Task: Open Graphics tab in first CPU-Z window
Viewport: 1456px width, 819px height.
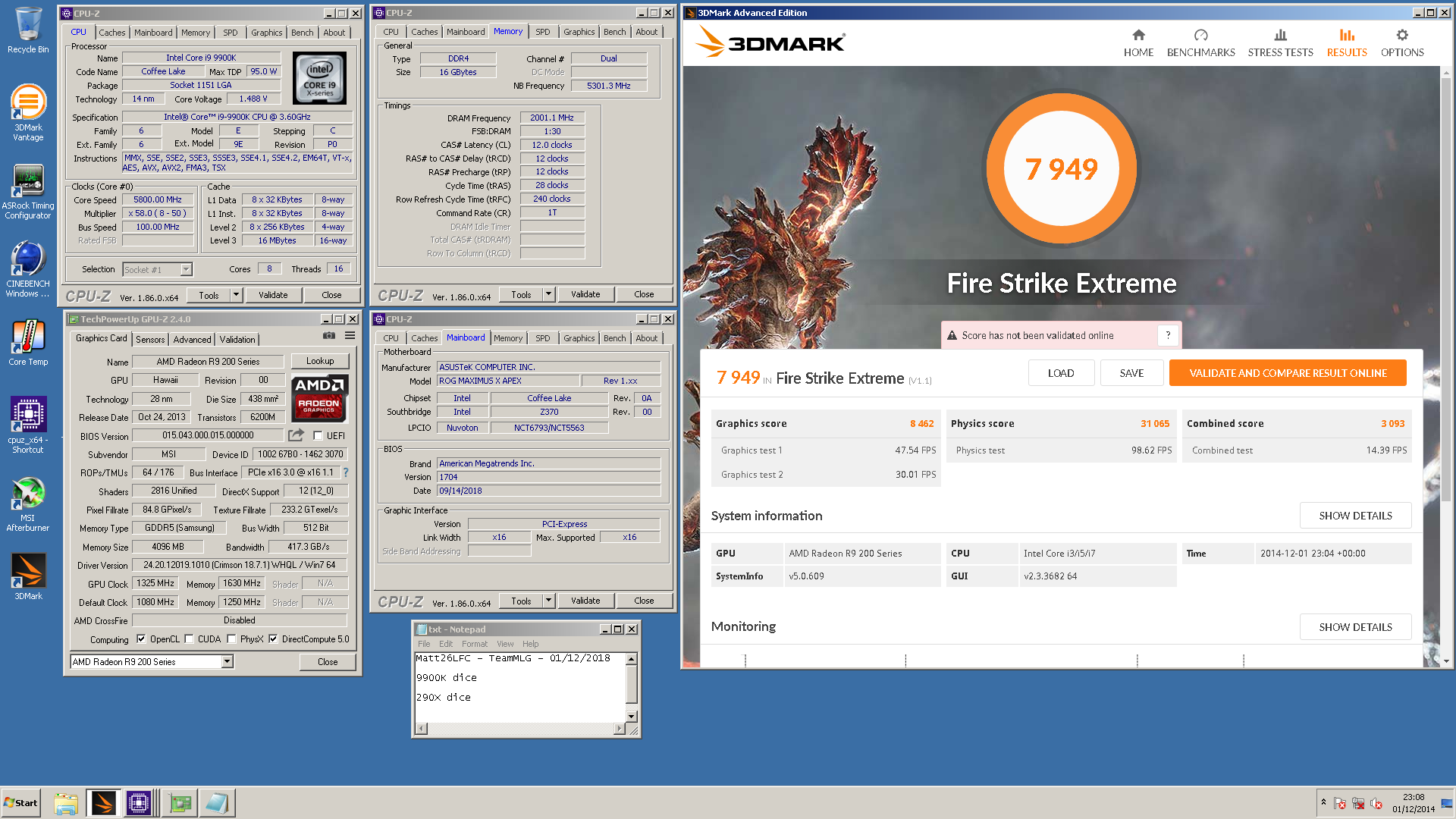Action: [266, 33]
